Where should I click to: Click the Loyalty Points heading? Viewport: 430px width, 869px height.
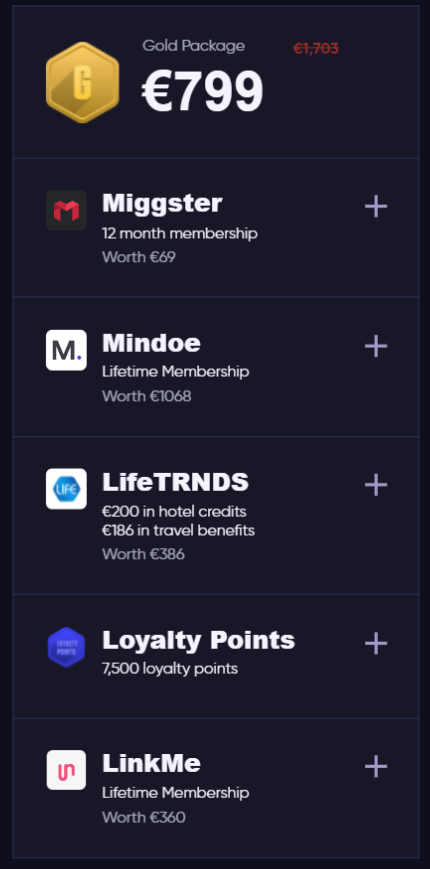(198, 641)
